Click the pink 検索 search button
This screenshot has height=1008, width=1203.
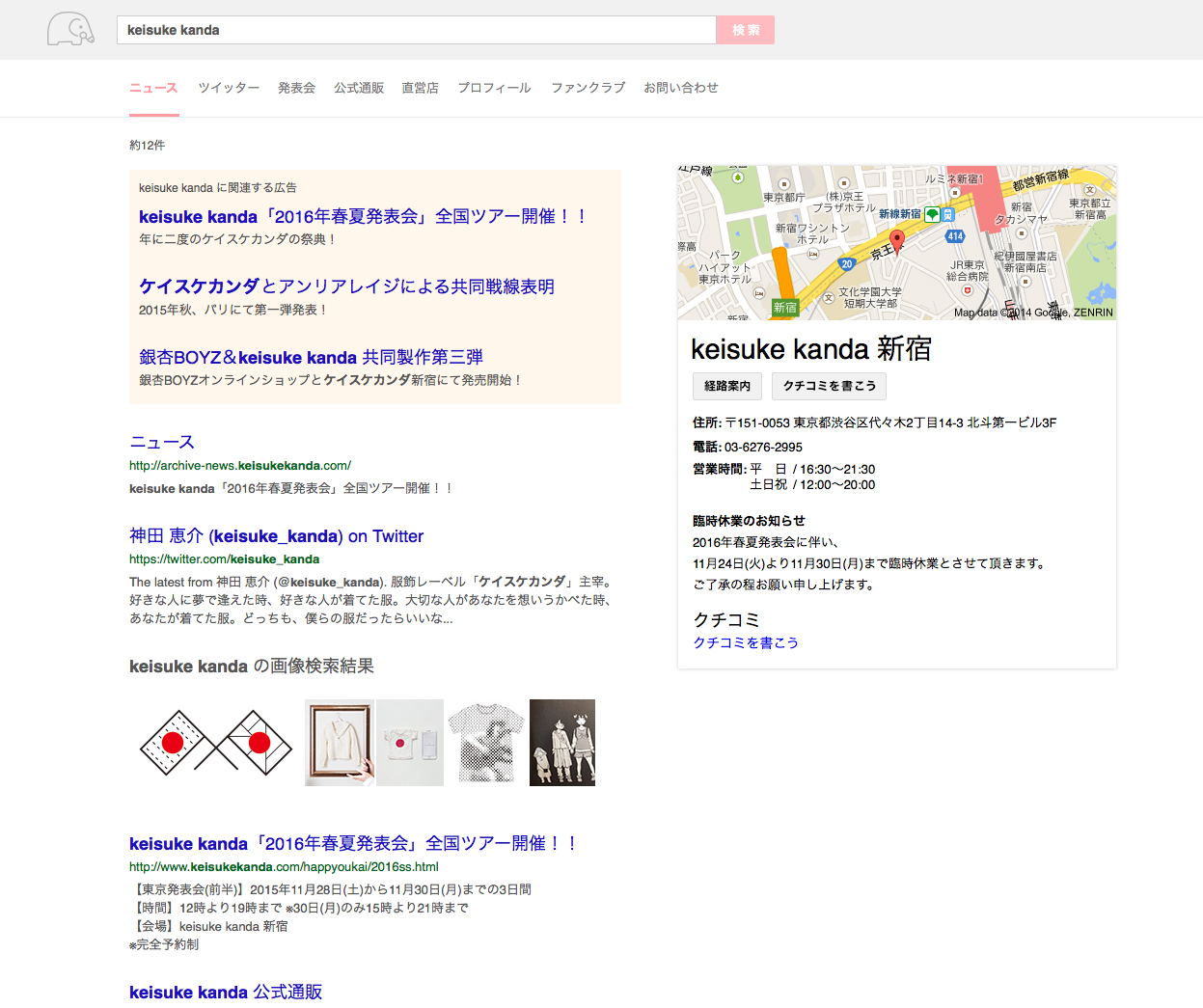pos(745,30)
